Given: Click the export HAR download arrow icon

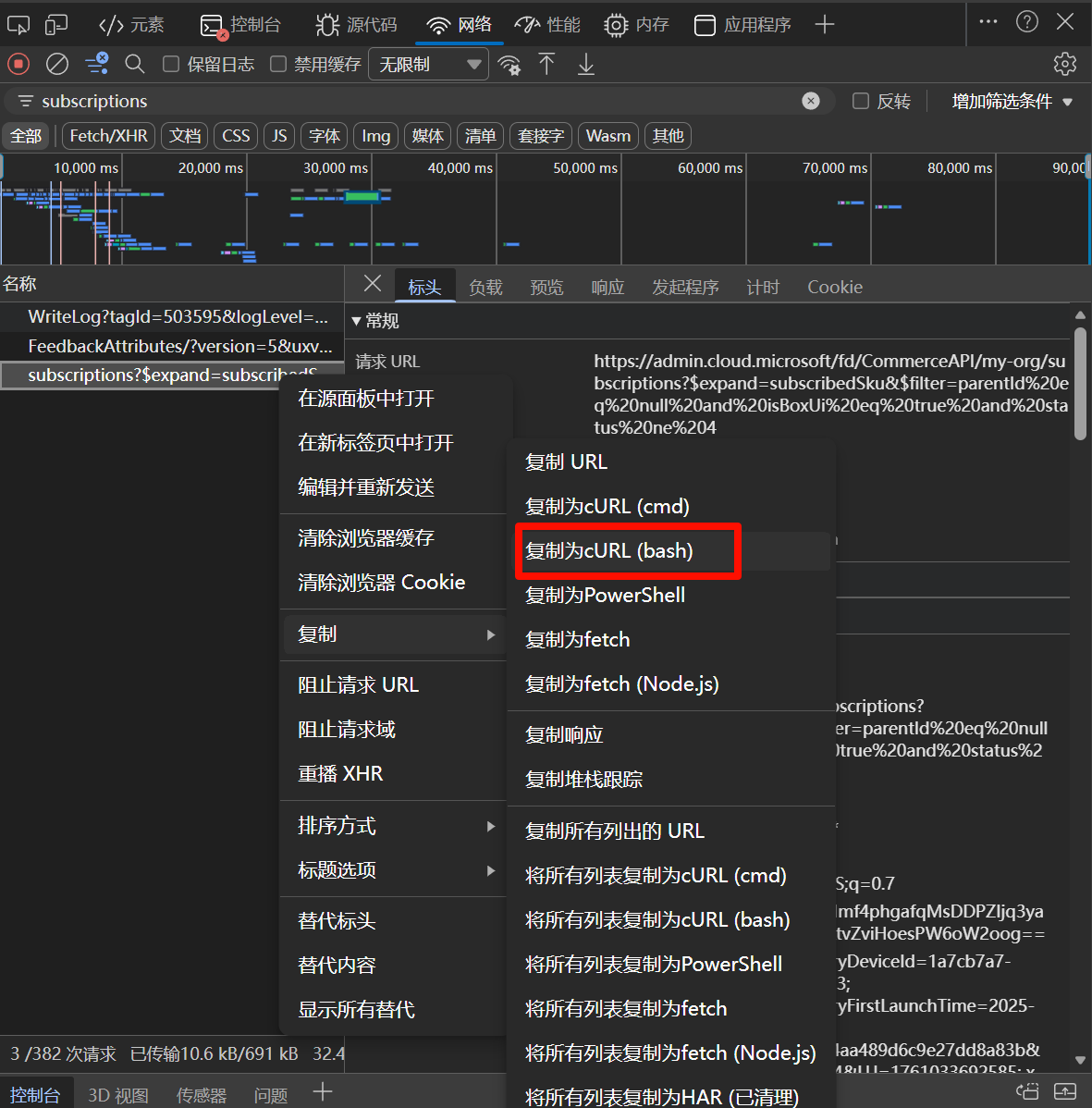Looking at the screenshot, I should (x=585, y=64).
